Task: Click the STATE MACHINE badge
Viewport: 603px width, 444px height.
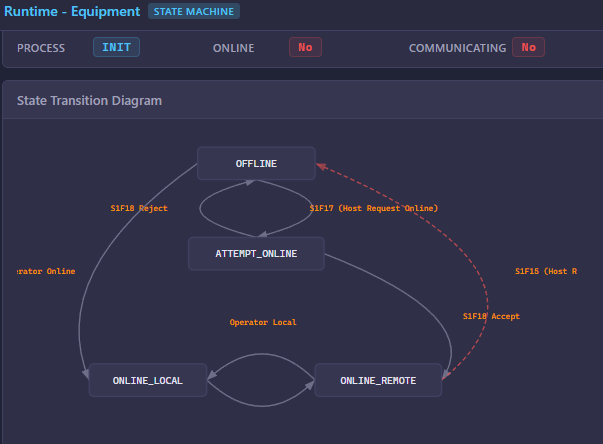Action: point(194,12)
